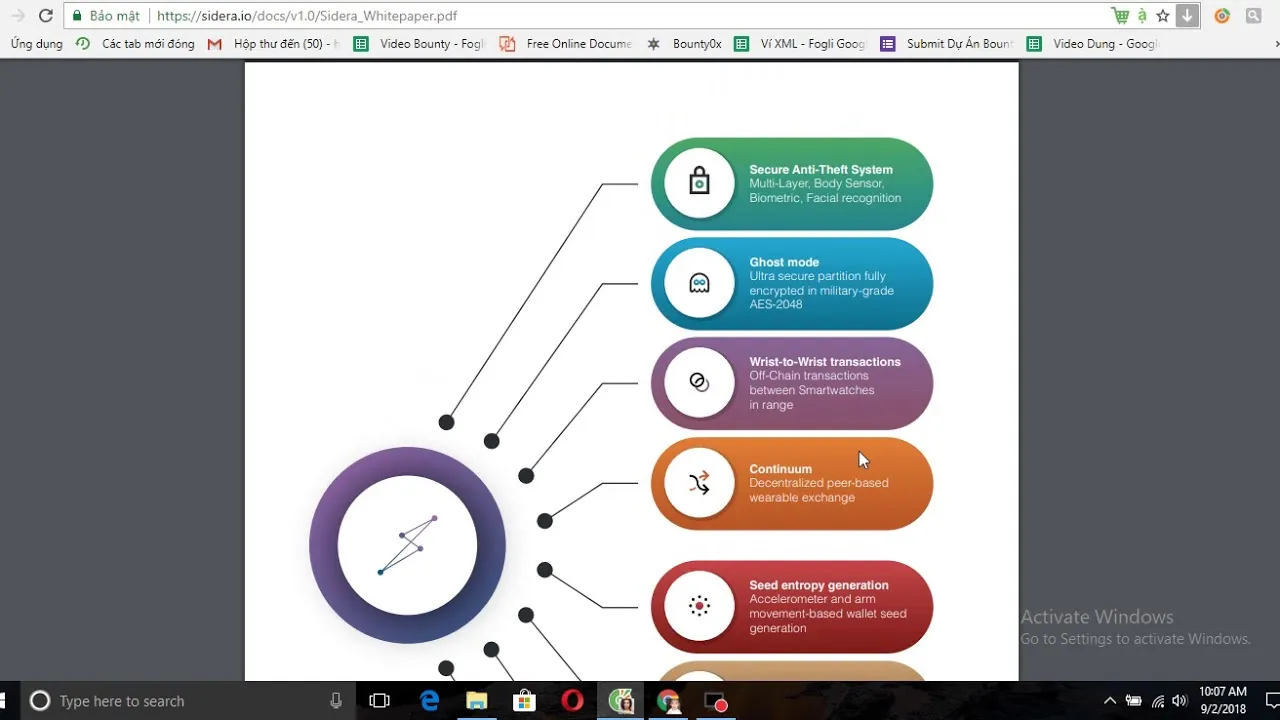Click the green padlock security icon
Screen dimensions: 1280x720
tap(77, 16)
